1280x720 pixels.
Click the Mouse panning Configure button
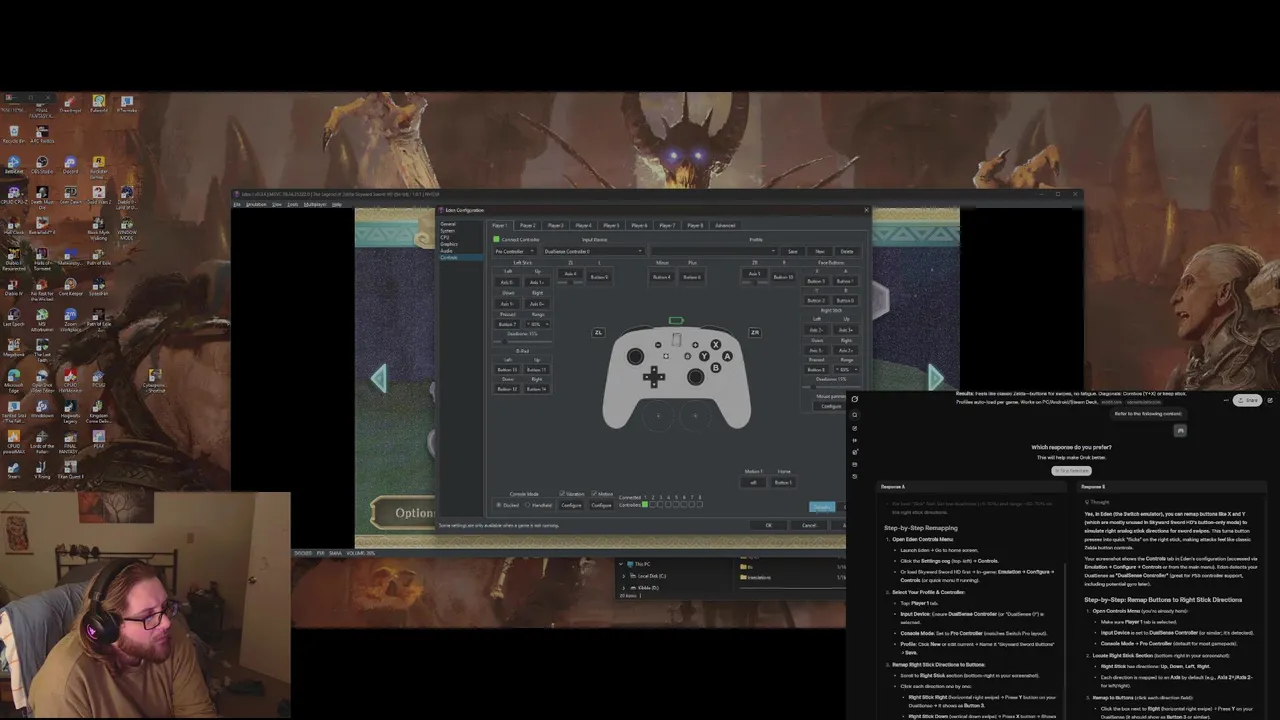[x=831, y=406]
